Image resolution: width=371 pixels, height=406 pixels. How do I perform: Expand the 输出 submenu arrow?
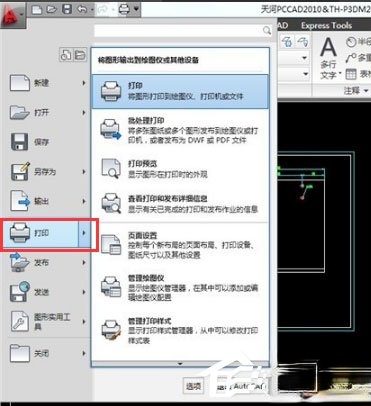tap(84, 201)
